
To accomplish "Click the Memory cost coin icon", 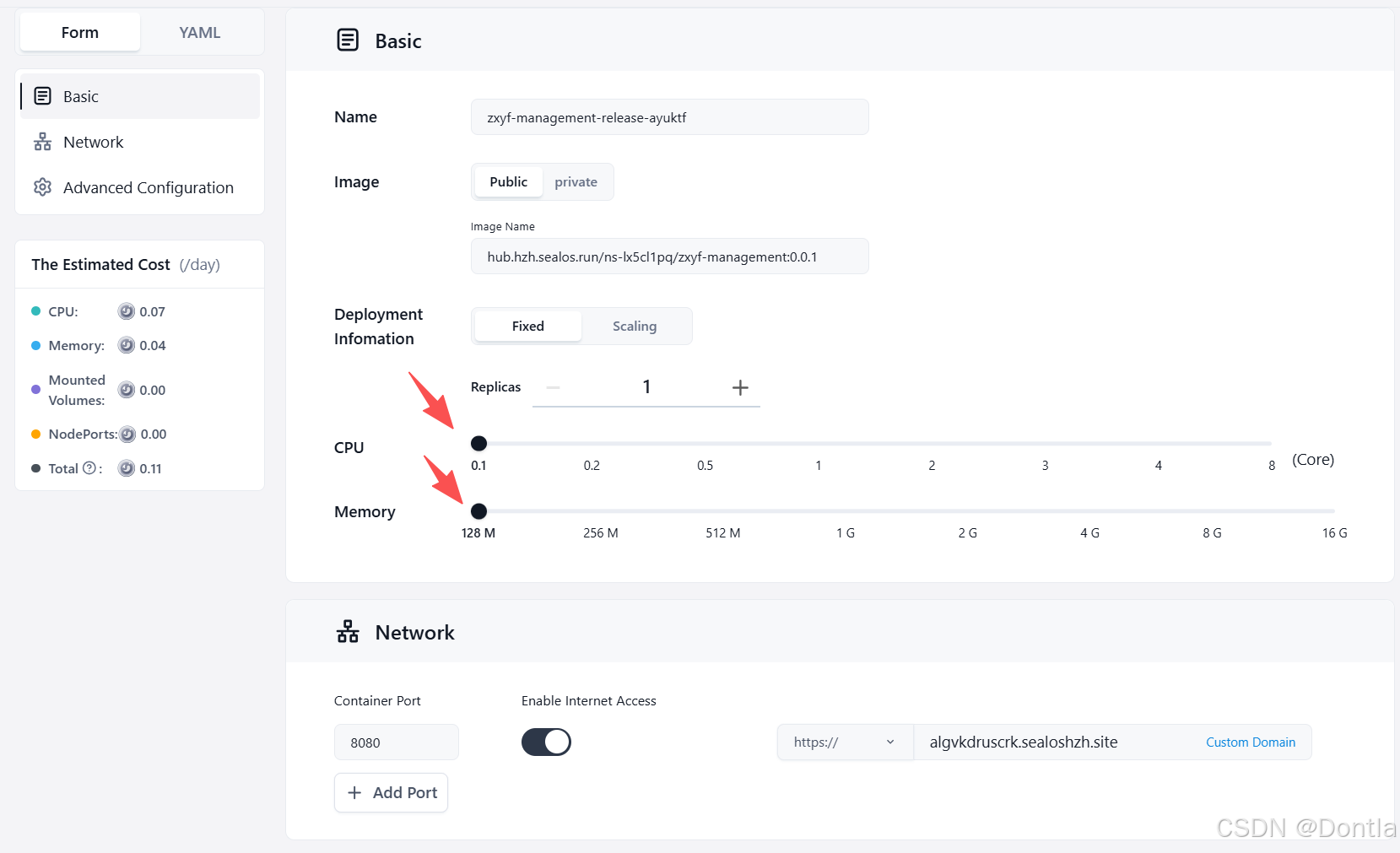I will [127, 345].
